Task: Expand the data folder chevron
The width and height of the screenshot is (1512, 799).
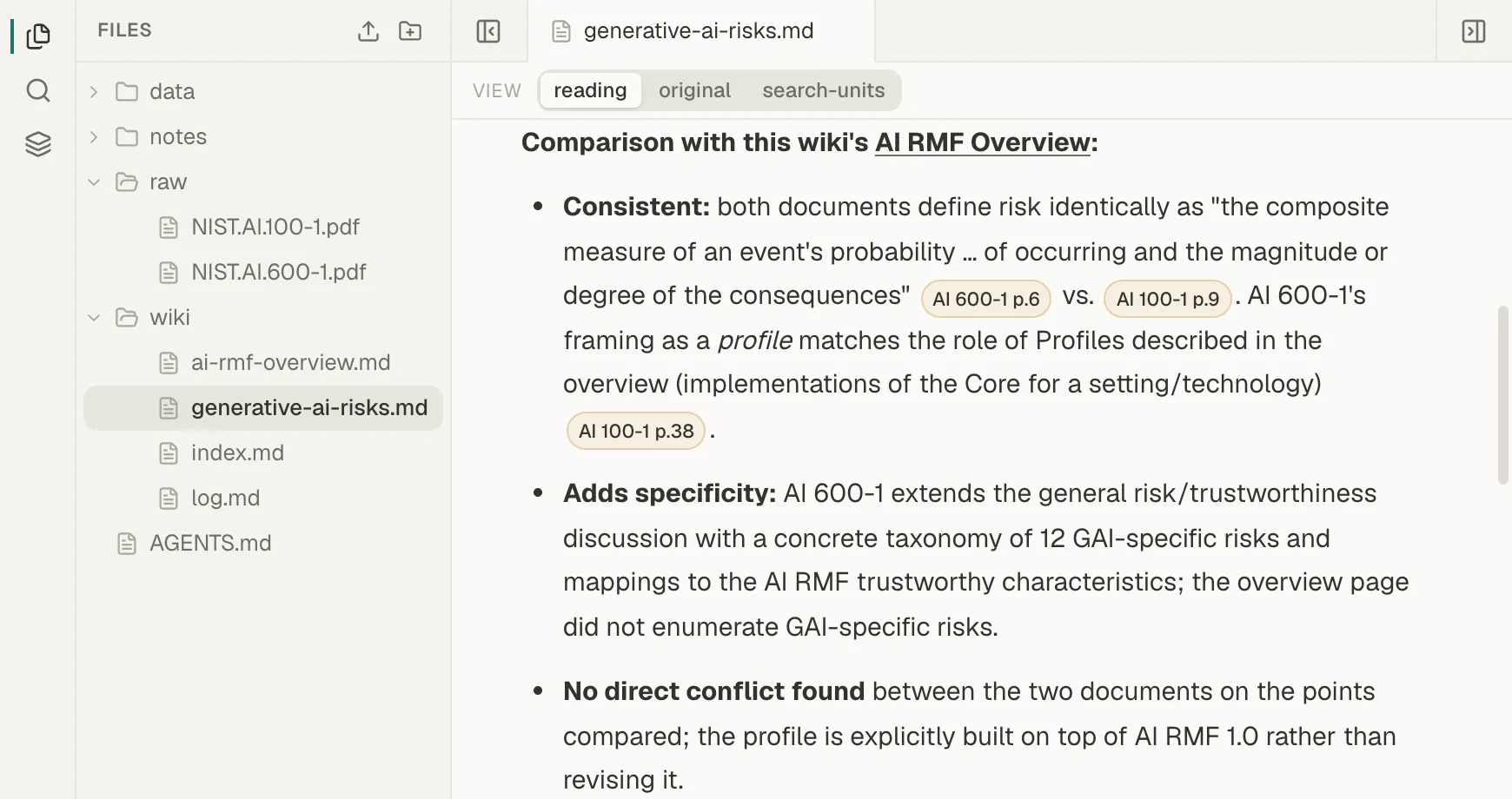Action: click(x=94, y=91)
